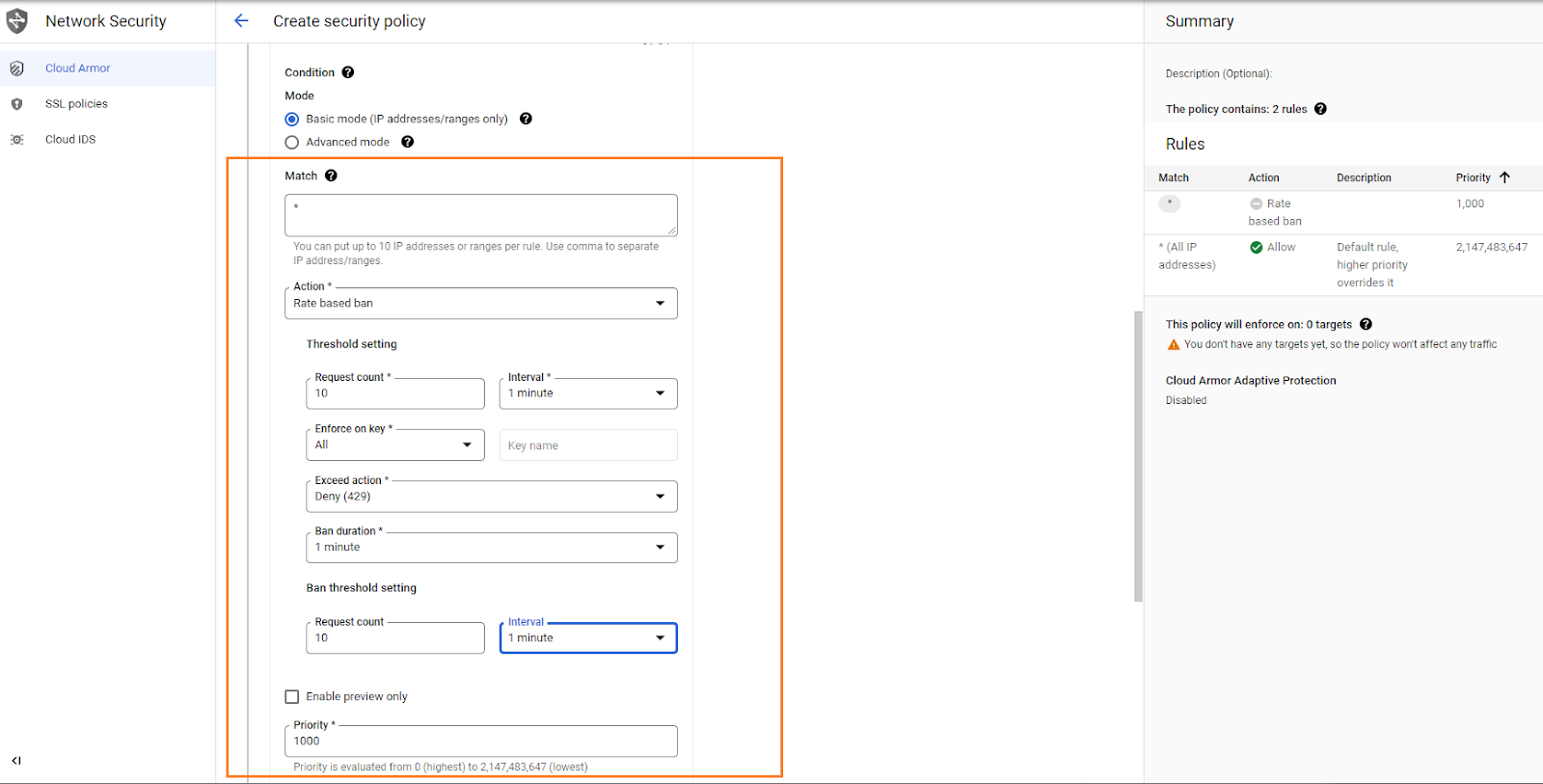Click the Priority column sort arrow
1543x784 pixels.
(x=1504, y=177)
